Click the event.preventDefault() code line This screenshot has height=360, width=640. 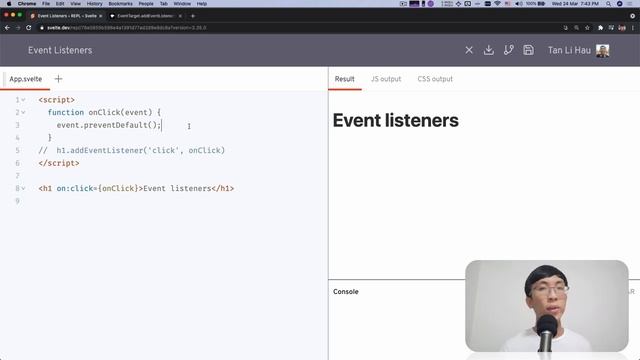tap(109, 125)
